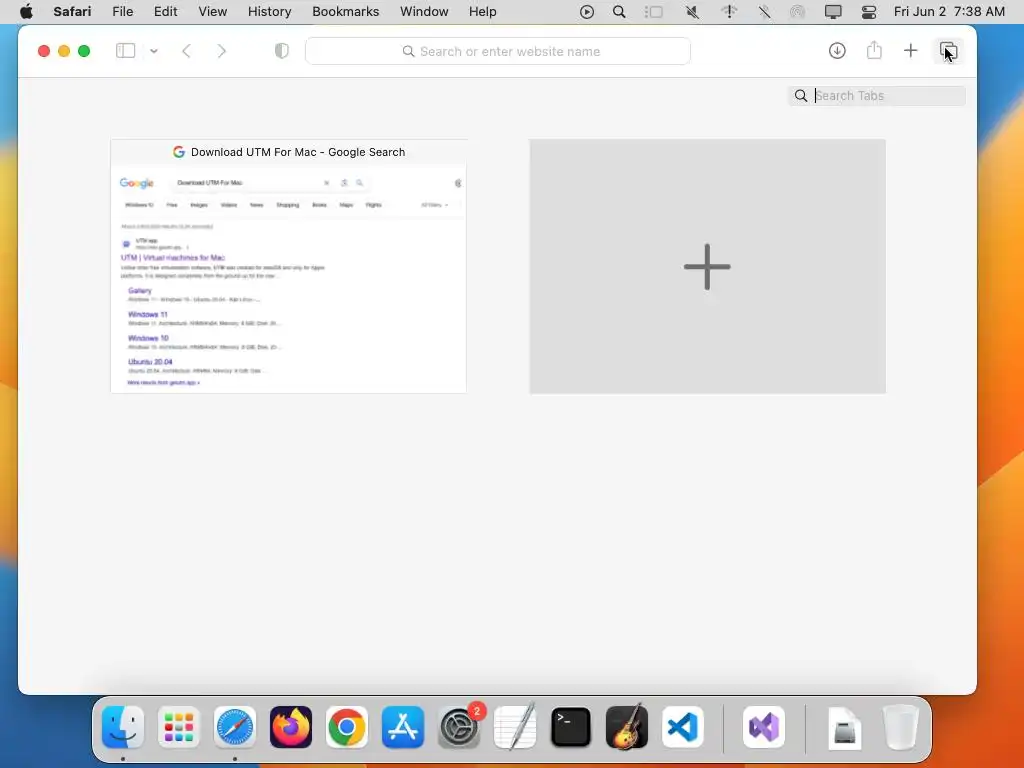Click the large new tab plus tile

[x=707, y=266]
